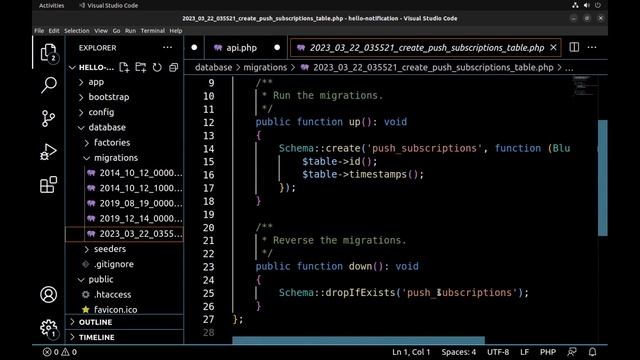
Task: Open the notifications bell in status bar
Action: point(592,352)
